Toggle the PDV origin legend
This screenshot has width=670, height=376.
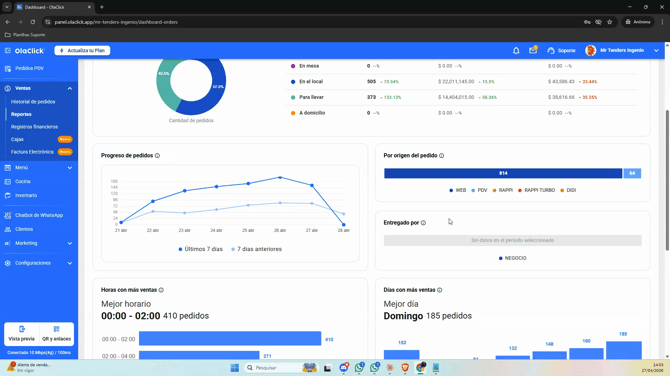point(479,190)
